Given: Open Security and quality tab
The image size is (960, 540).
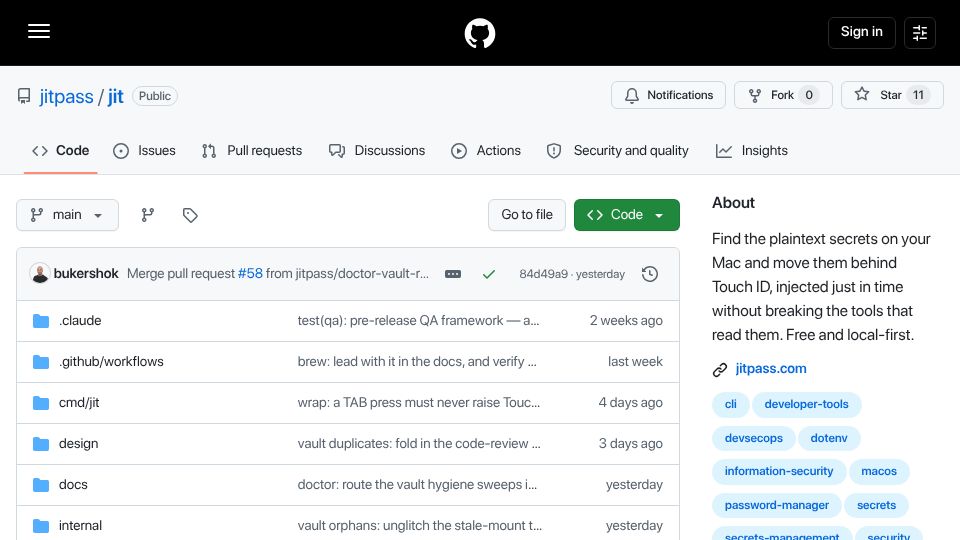Looking at the screenshot, I should click(618, 151).
